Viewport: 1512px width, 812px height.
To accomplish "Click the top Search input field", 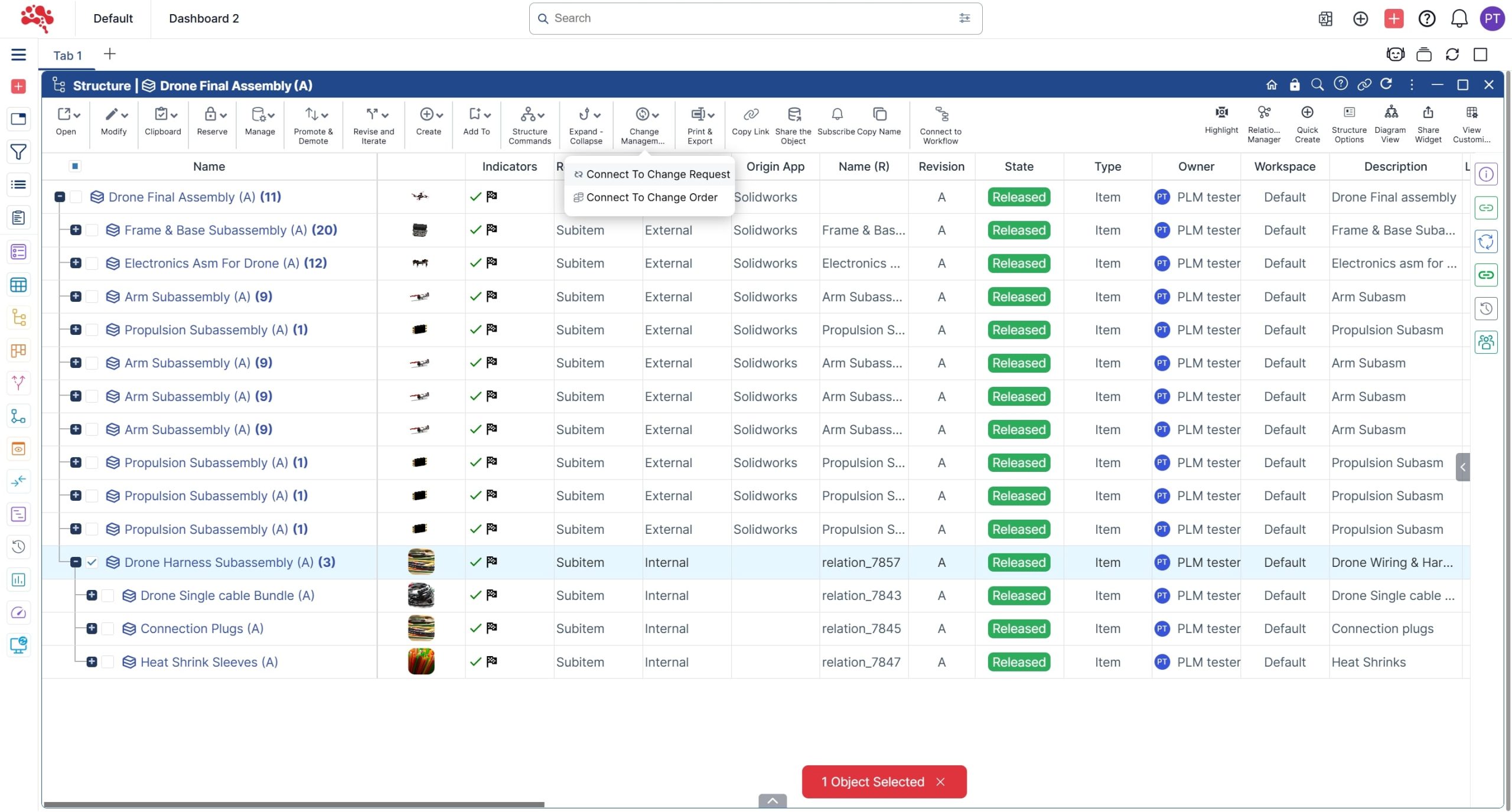I will coord(750,18).
